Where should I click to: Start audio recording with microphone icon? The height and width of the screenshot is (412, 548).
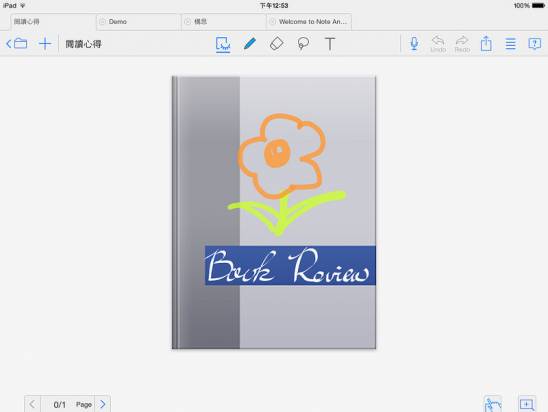tap(414, 44)
